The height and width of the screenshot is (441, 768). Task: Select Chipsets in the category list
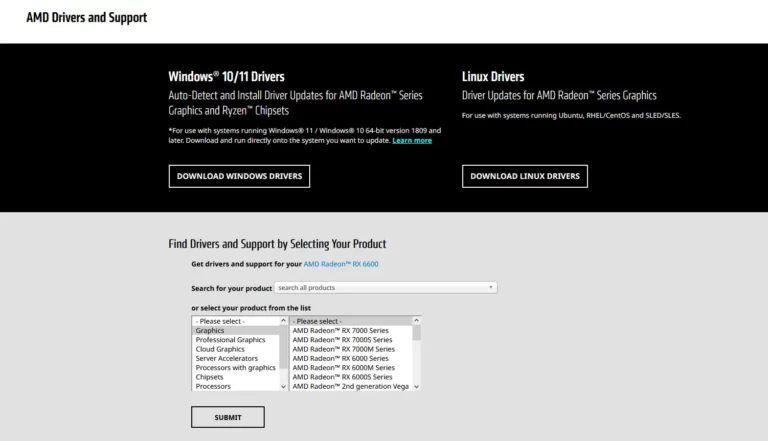(x=236, y=377)
